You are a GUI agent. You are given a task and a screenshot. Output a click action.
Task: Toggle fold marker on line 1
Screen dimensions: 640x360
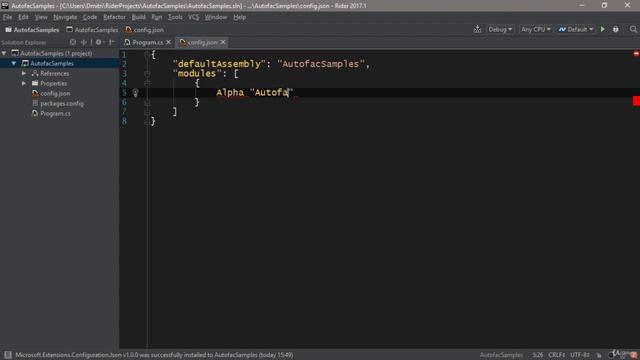click(x=147, y=54)
